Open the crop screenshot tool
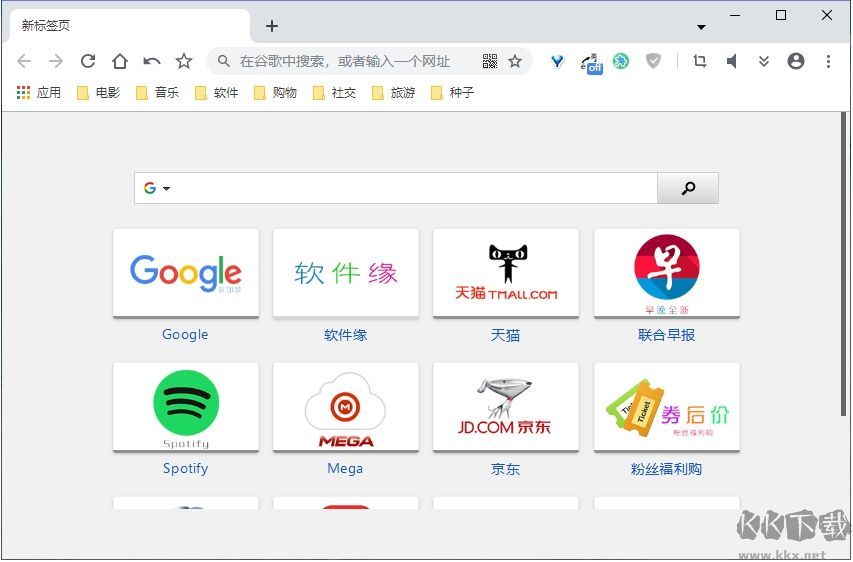The height and width of the screenshot is (562, 853). pyautogui.click(x=700, y=61)
